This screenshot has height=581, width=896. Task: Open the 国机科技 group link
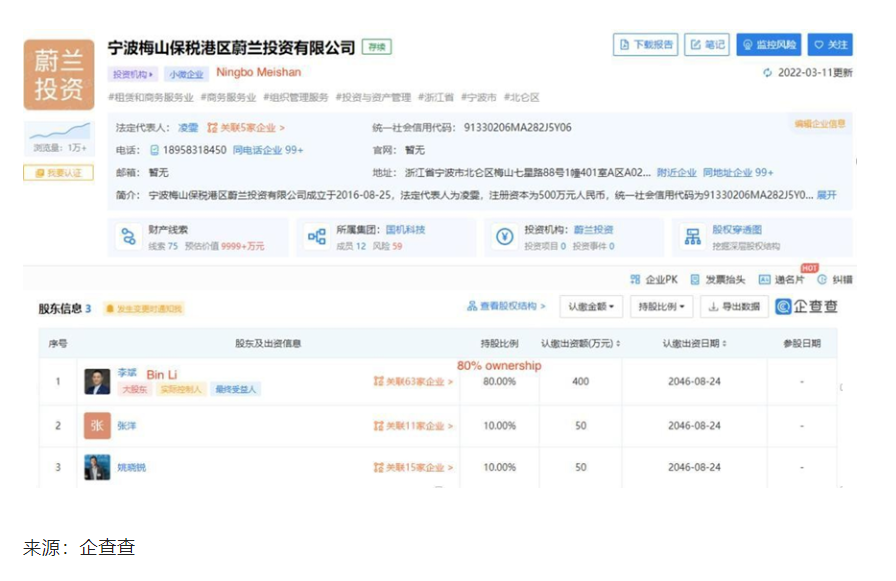click(405, 229)
